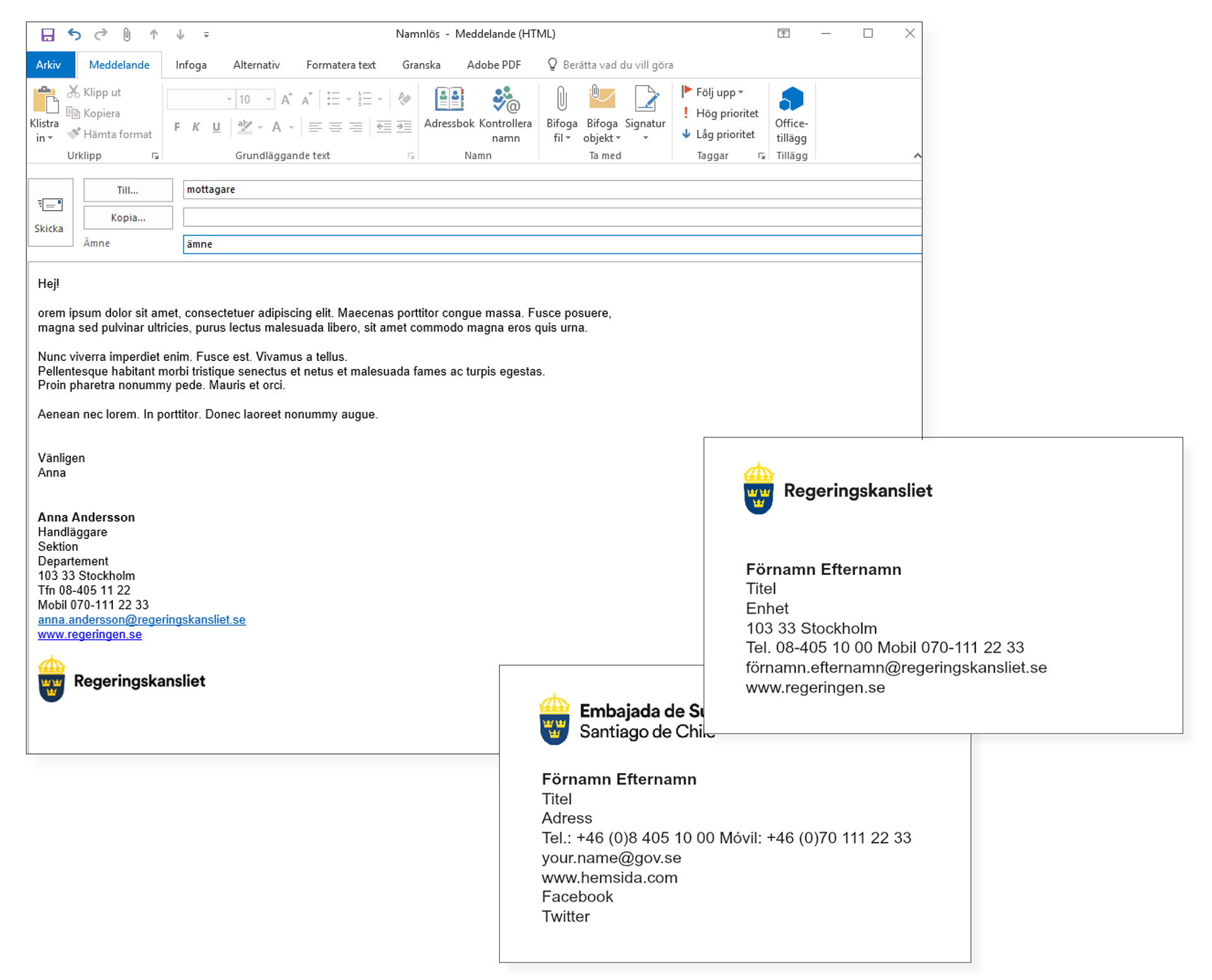
Task: Clear all formatting icon
Action: coord(405,99)
